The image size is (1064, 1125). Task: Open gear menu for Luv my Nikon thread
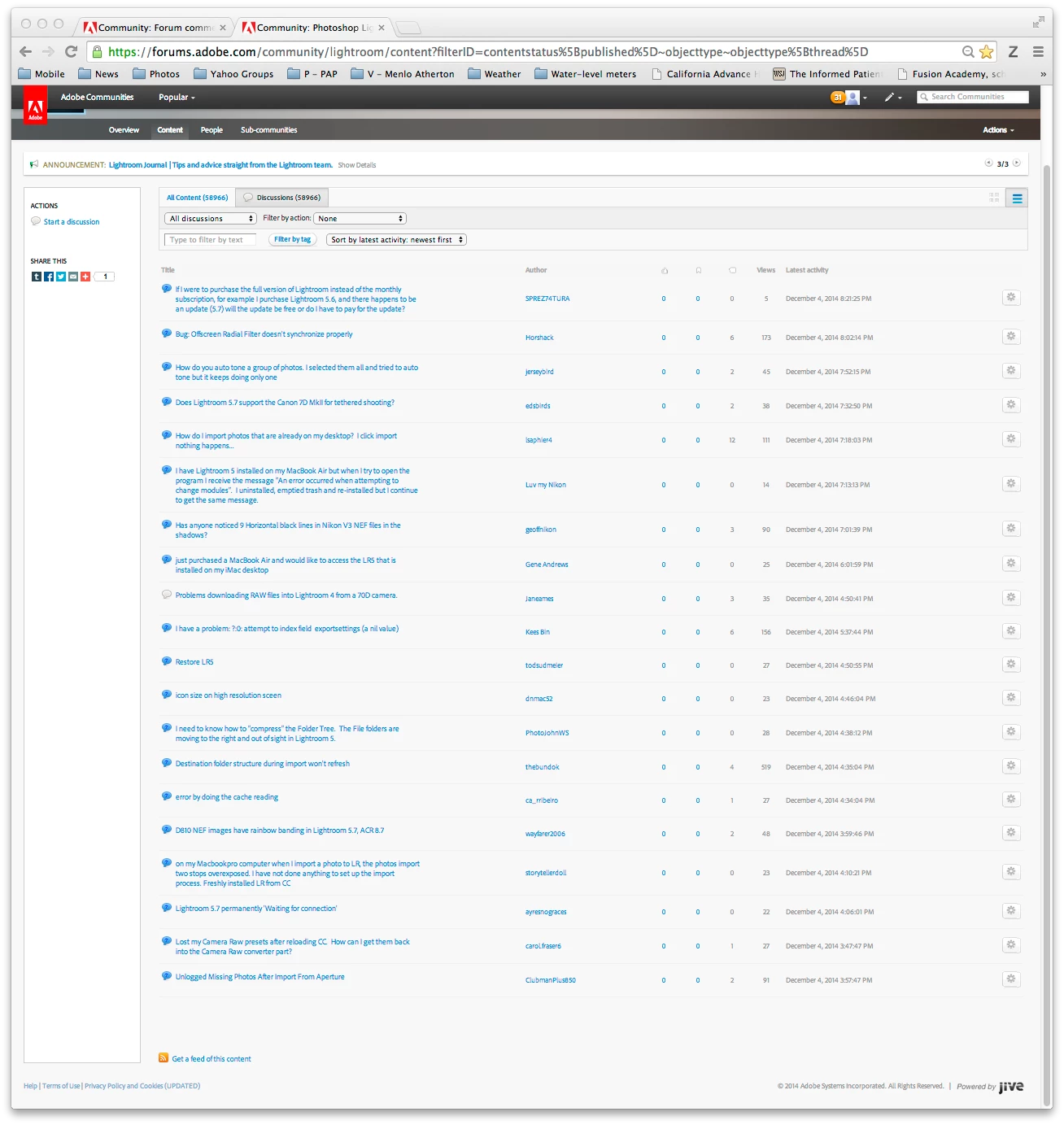pyautogui.click(x=1011, y=484)
